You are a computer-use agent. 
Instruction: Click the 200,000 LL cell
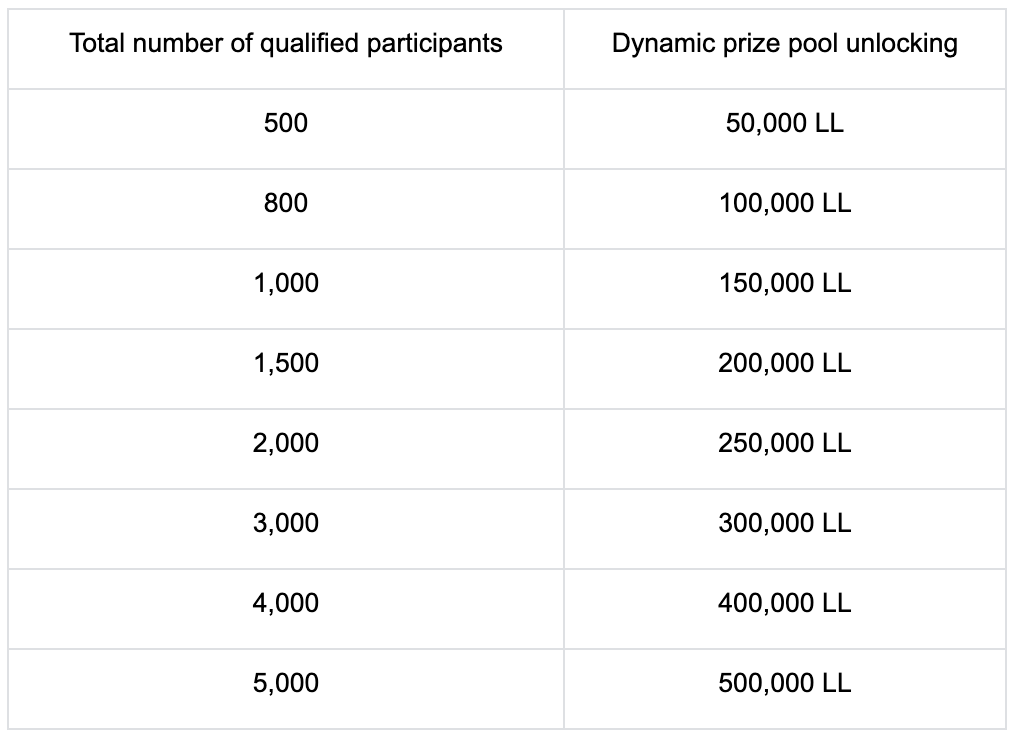tap(785, 364)
